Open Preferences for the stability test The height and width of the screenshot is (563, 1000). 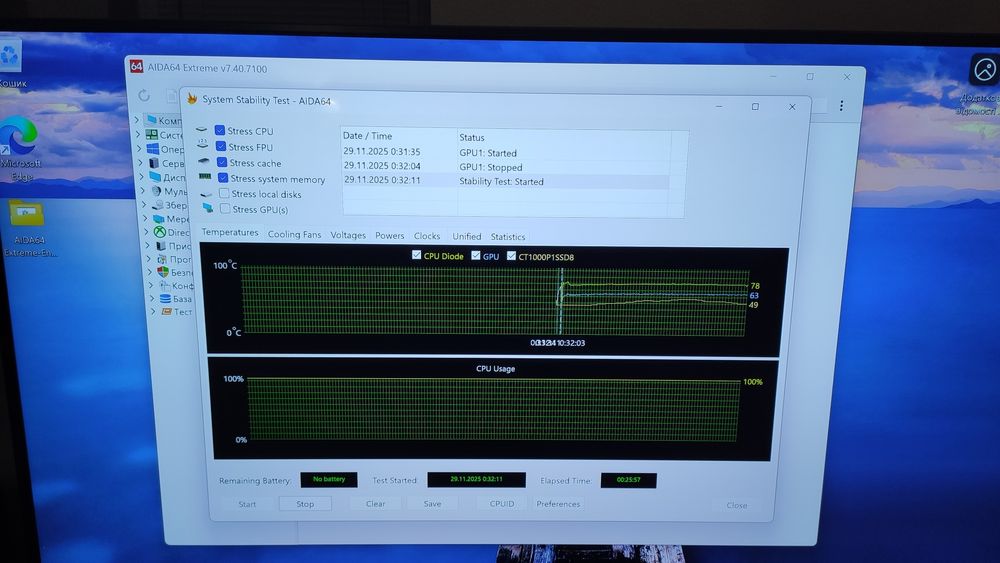pyautogui.click(x=558, y=504)
